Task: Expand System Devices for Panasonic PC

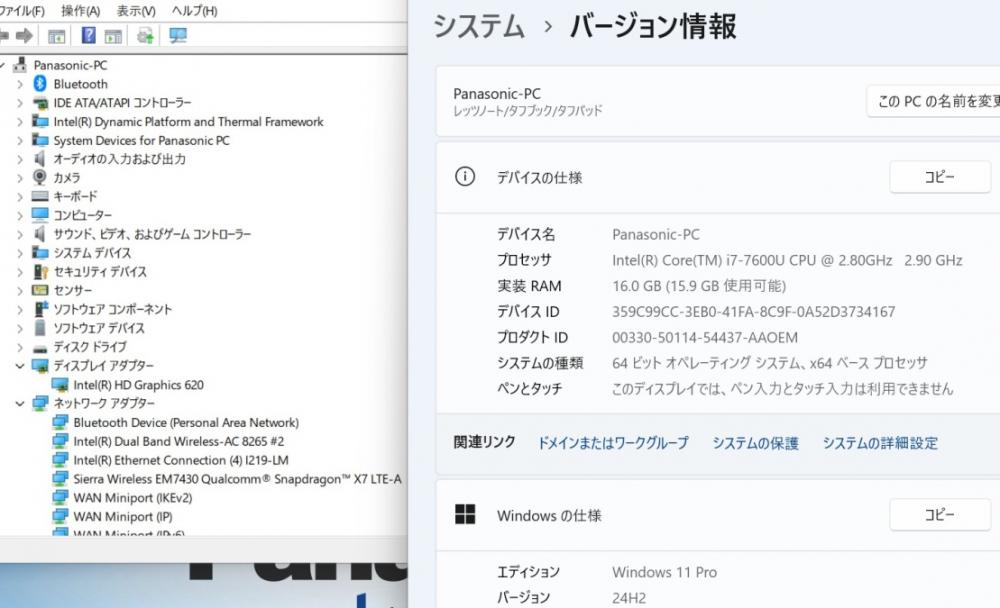Action: pyautogui.click(x=20, y=140)
